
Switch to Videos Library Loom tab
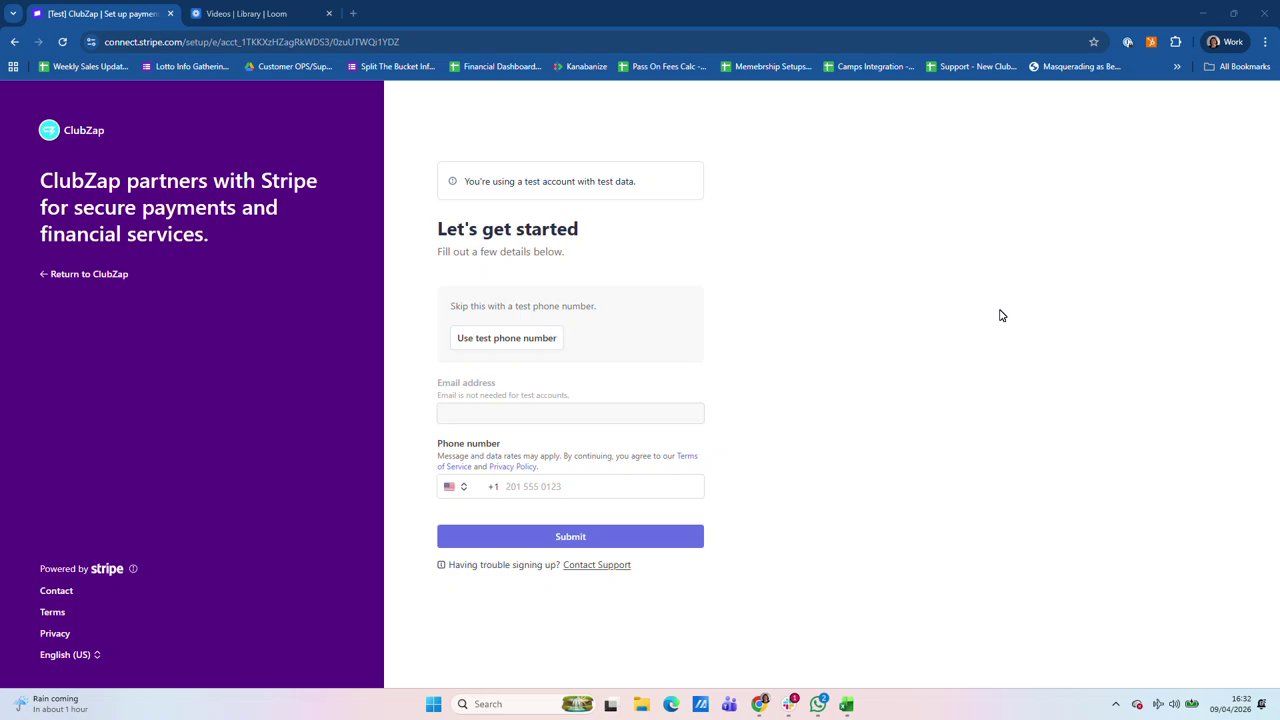coord(262,14)
